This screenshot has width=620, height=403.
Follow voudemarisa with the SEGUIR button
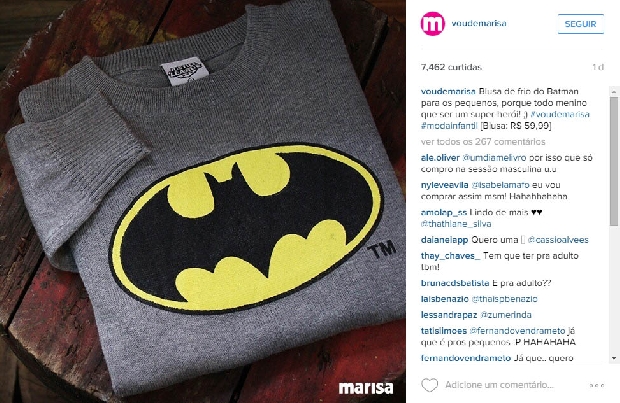point(580,24)
